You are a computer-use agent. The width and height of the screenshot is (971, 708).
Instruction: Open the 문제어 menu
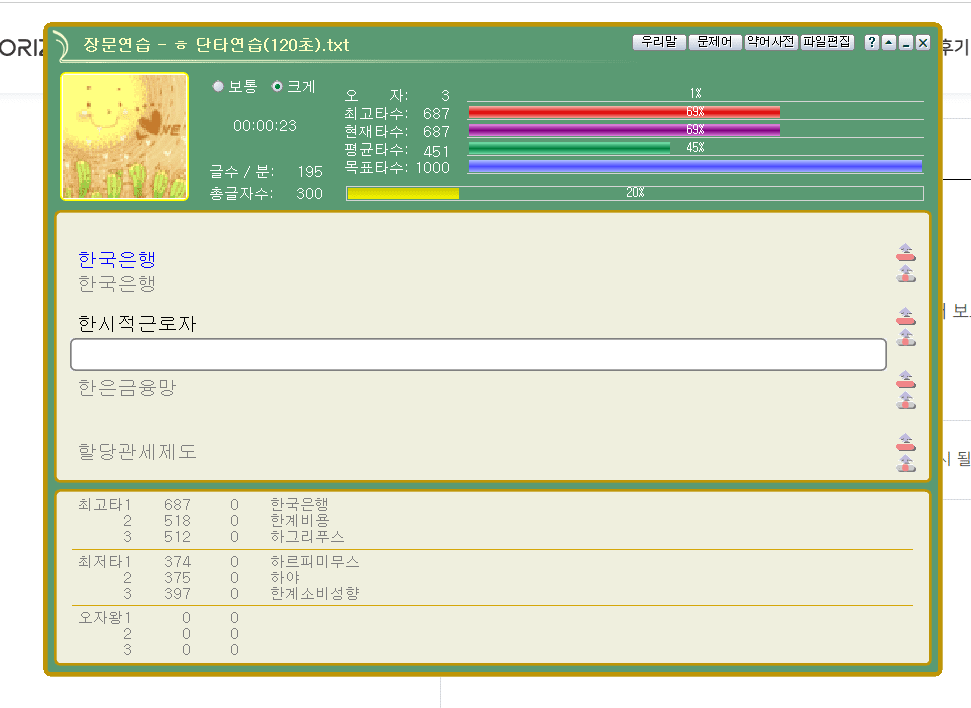coord(715,42)
